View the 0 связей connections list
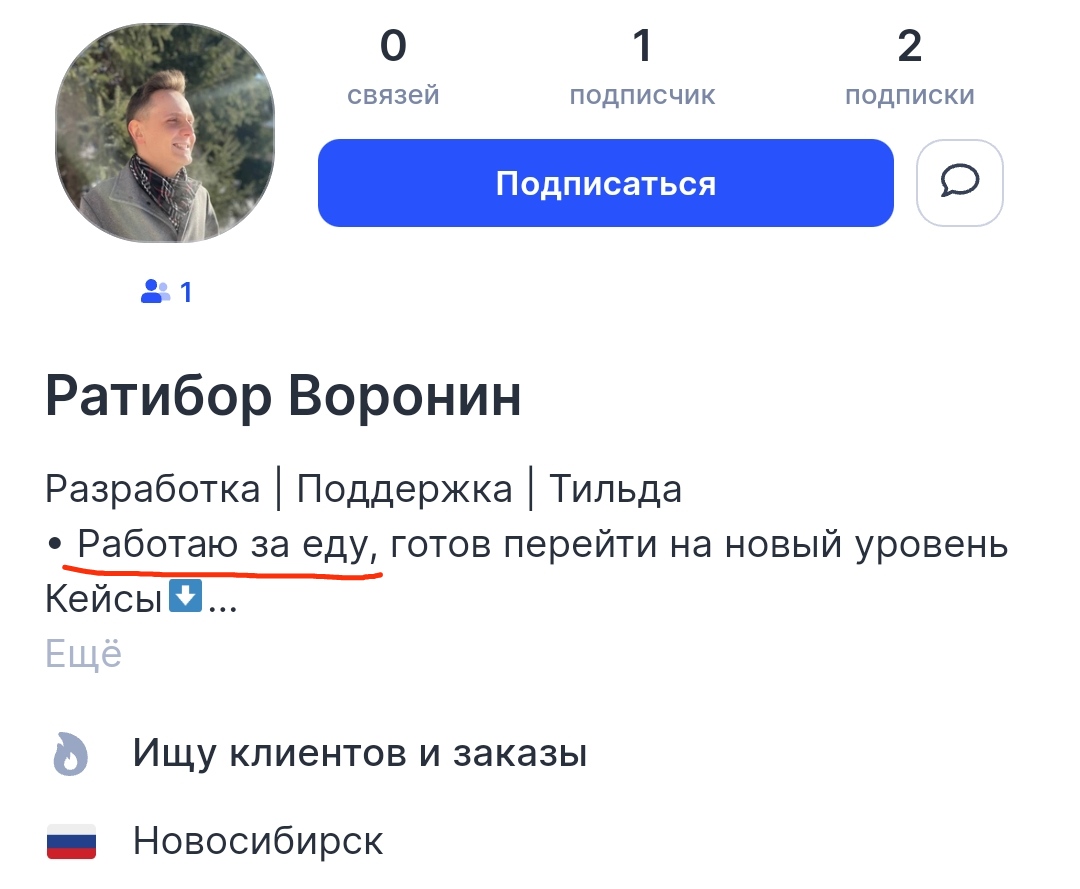This screenshot has width=1080, height=889. tap(393, 68)
